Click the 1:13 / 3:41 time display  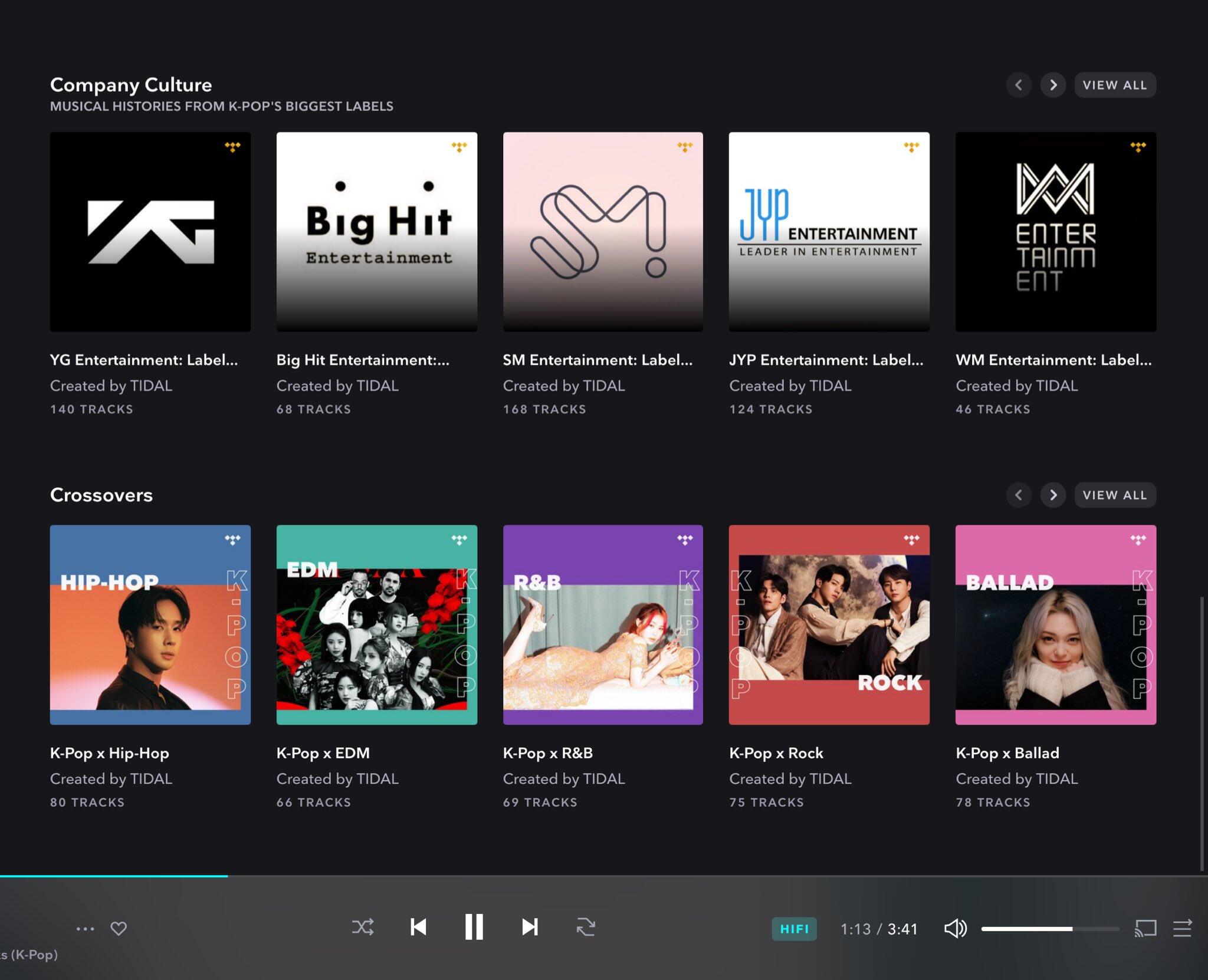click(879, 929)
